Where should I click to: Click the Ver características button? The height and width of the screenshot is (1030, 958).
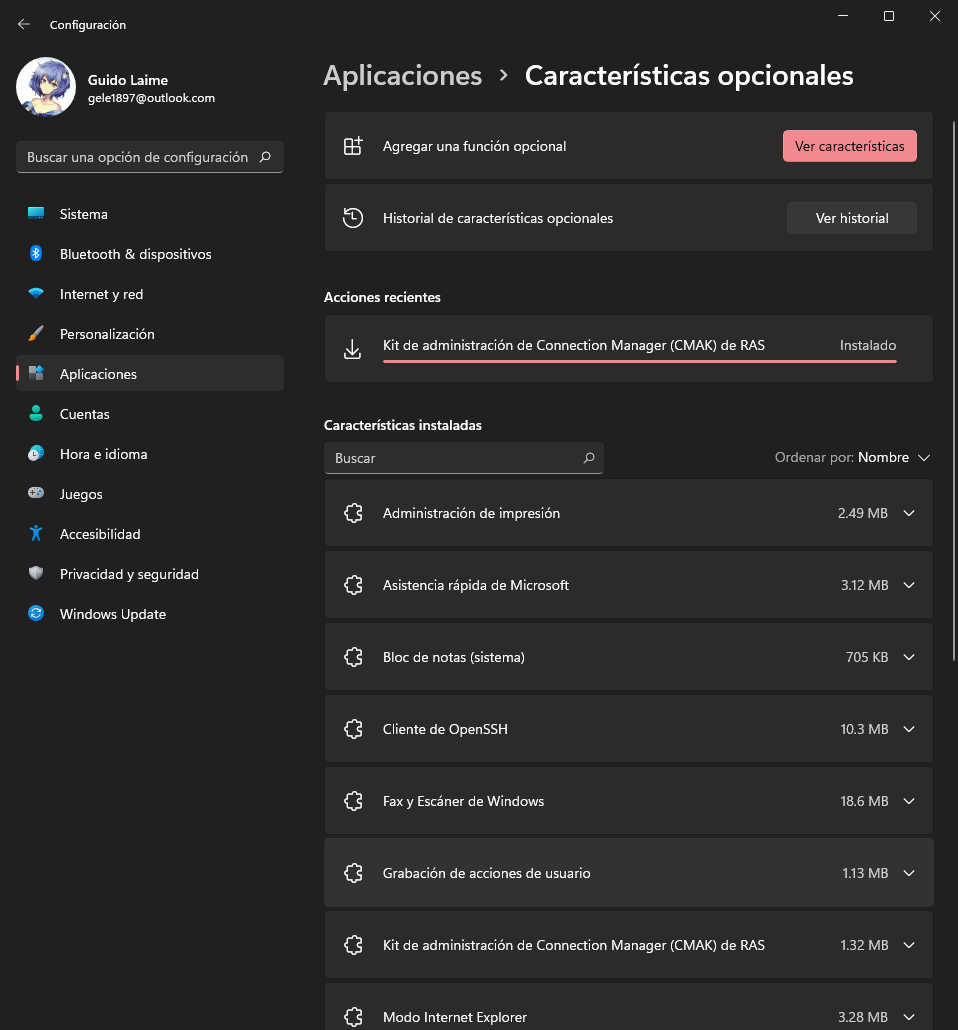coord(850,146)
